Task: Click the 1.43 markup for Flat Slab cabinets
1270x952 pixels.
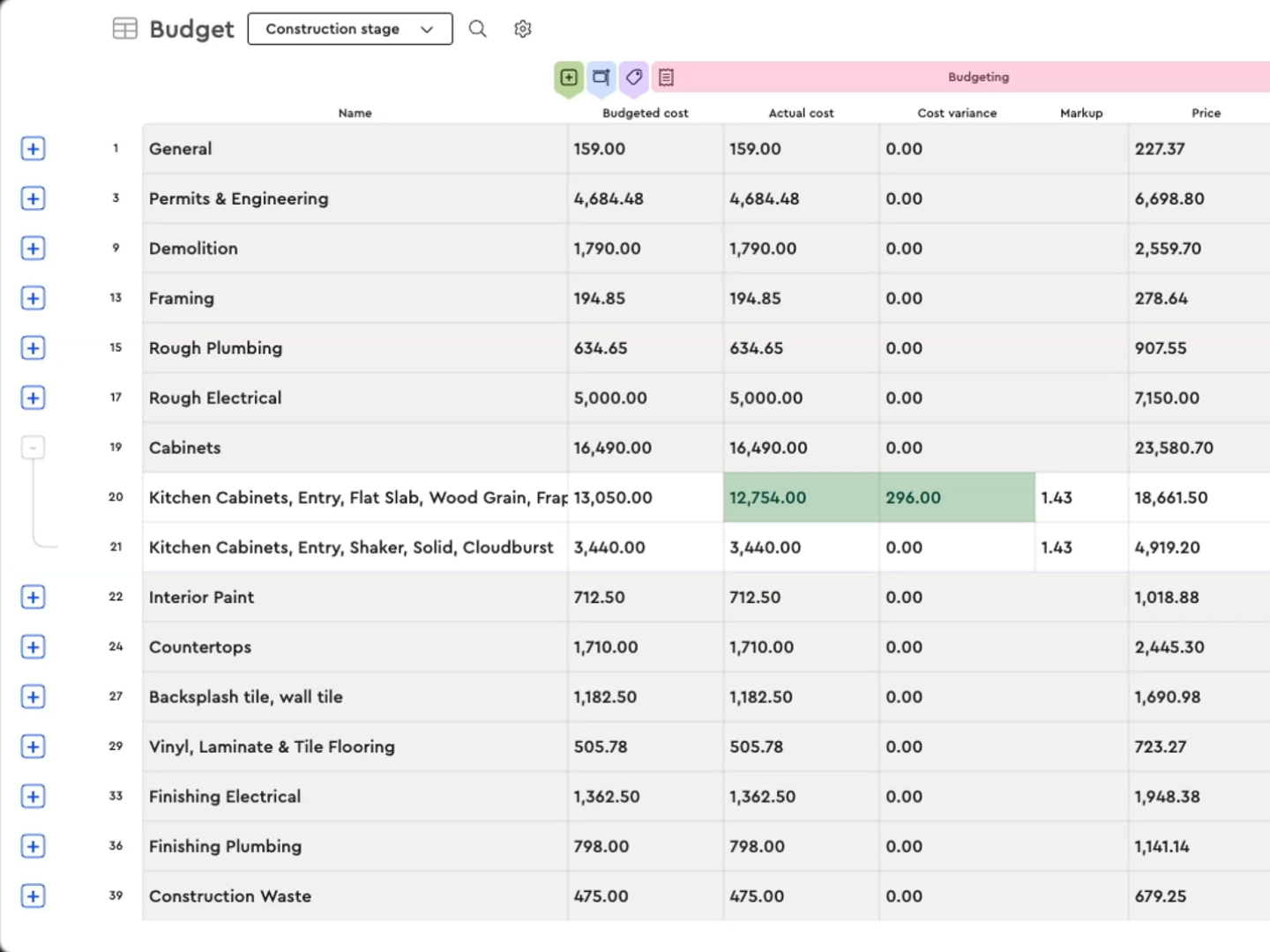Action: (1081, 497)
